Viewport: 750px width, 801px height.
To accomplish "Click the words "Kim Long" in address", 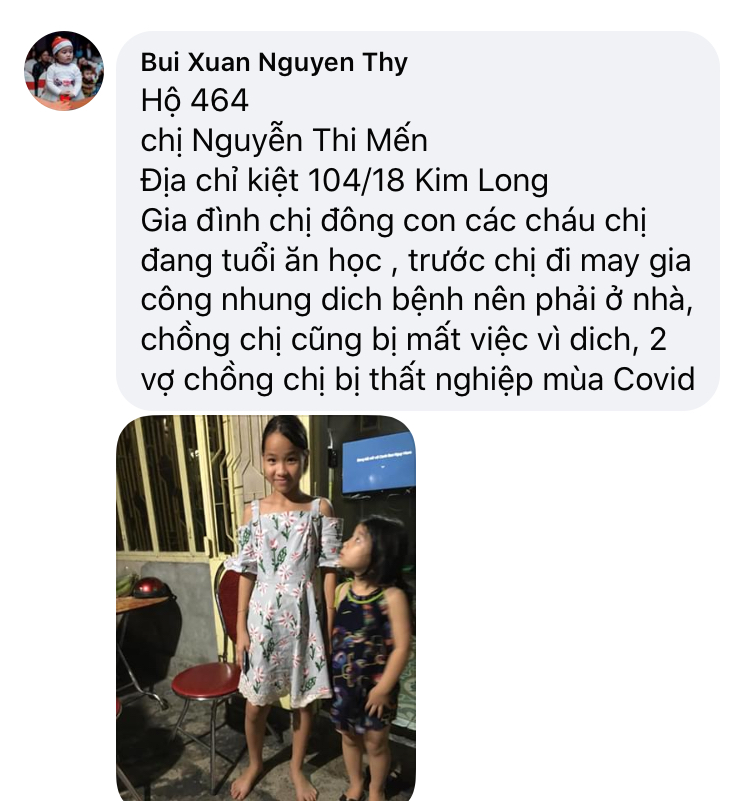I will pyautogui.click(x=481, y=181).
